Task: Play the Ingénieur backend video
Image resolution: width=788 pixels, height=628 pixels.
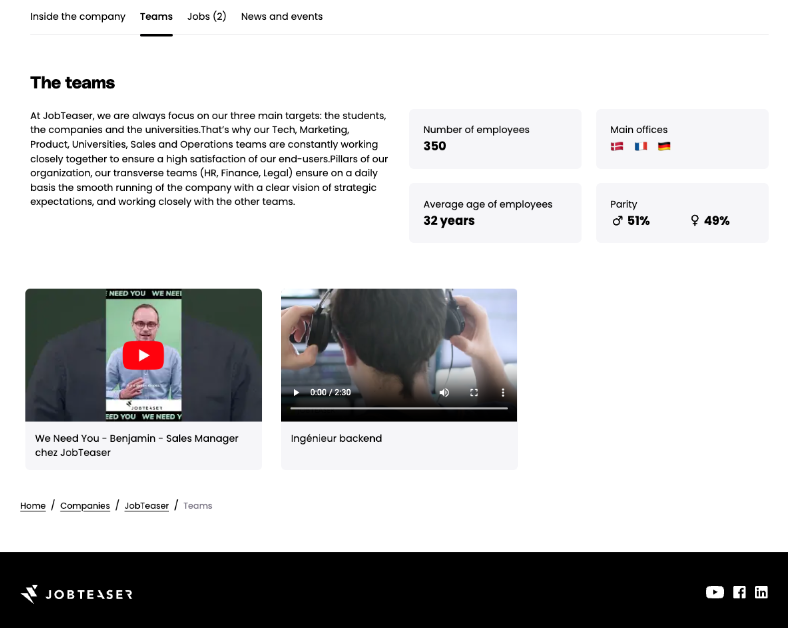Action: click(x=297, y=392)
